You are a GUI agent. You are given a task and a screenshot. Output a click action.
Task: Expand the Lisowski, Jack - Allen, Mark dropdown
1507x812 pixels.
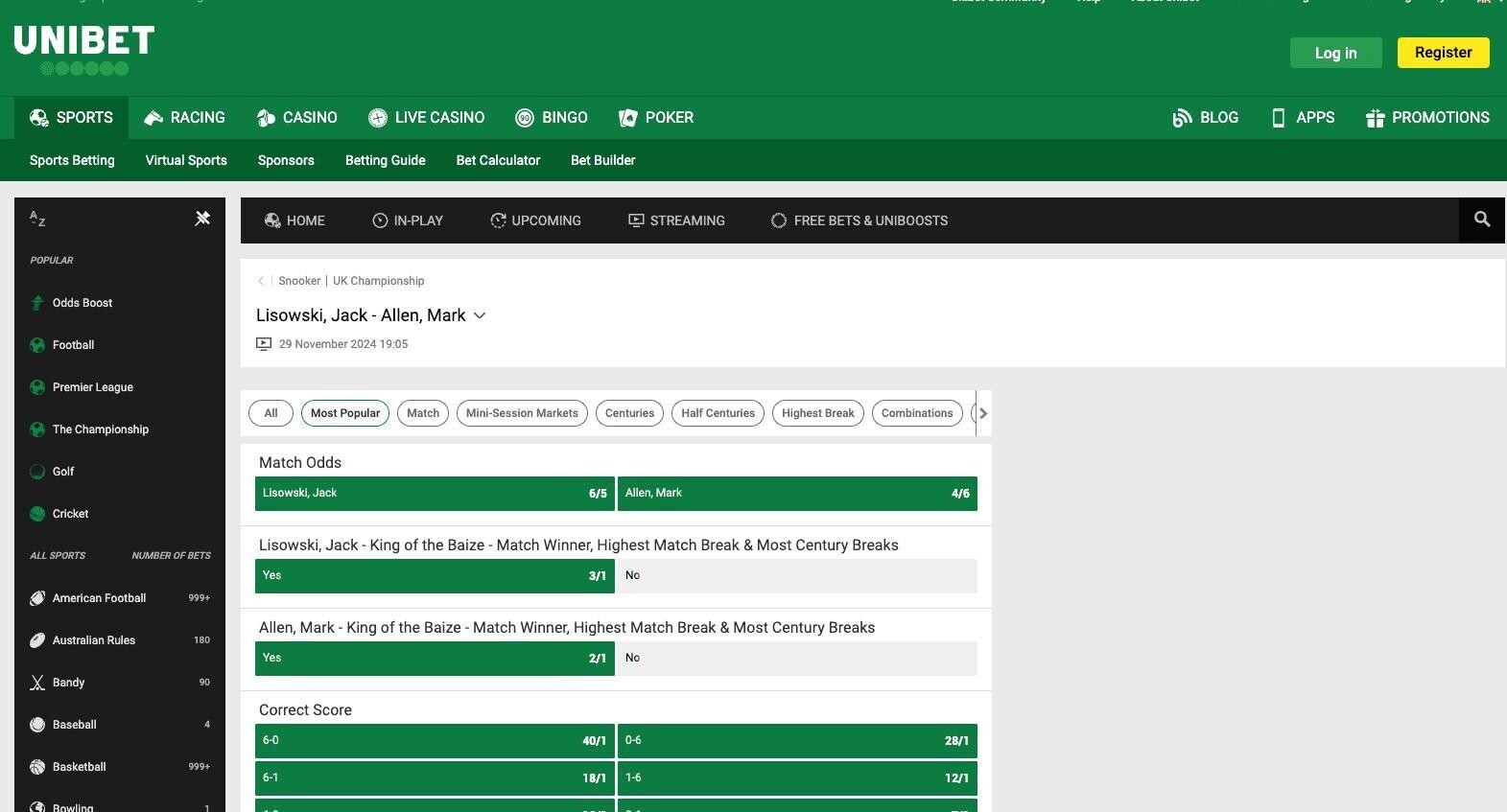coord(480,315)
